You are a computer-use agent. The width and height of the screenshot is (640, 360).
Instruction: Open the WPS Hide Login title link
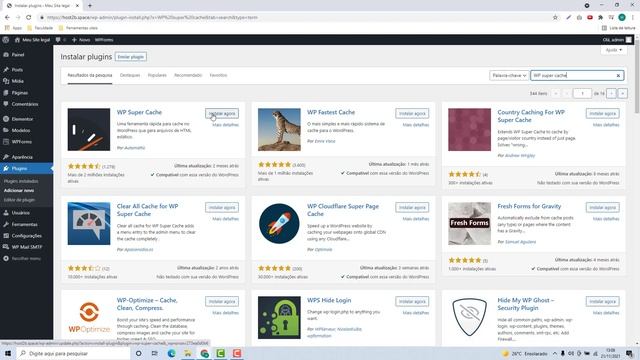(329, 300)
